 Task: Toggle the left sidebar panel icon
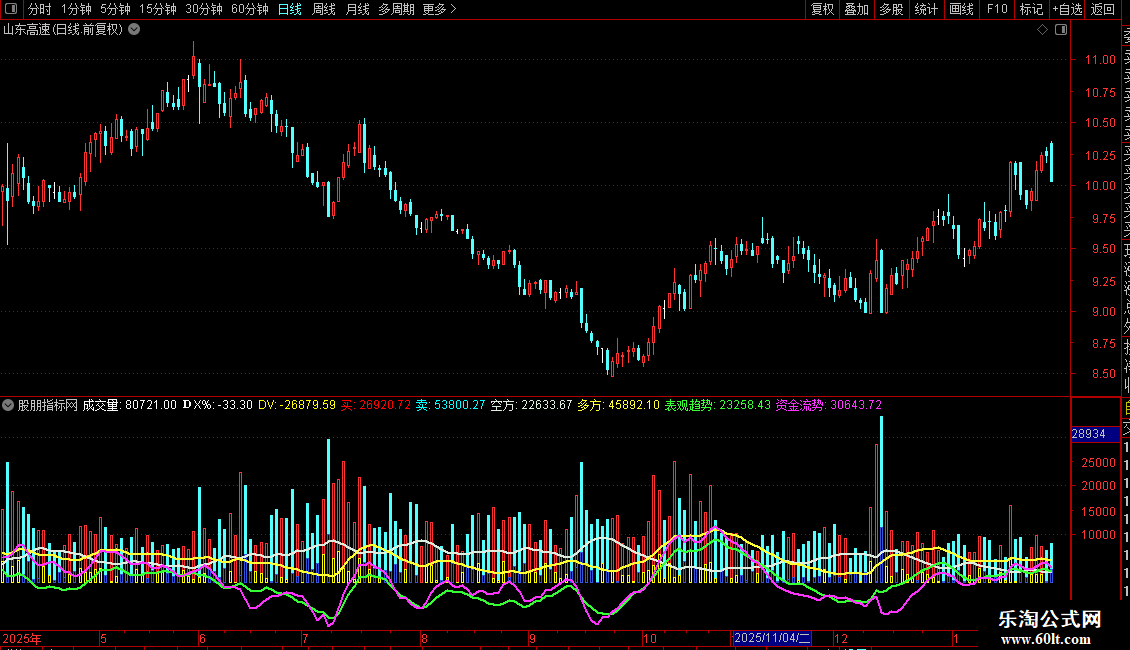click(x=12, y=10)
